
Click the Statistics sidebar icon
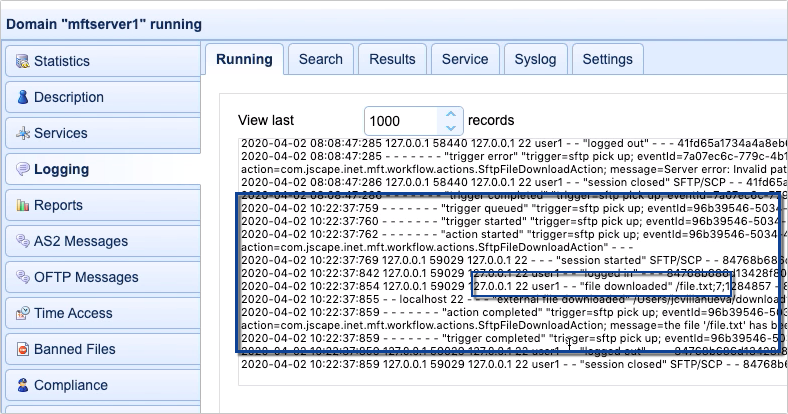pyautogui.click(x=22, y=61)
